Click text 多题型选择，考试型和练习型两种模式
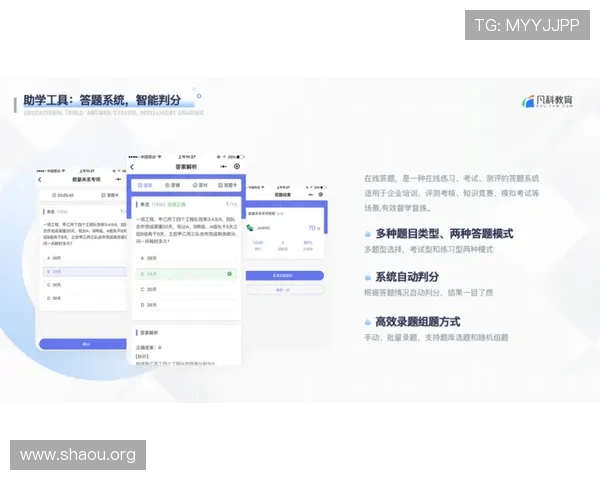 pos(429,250)
